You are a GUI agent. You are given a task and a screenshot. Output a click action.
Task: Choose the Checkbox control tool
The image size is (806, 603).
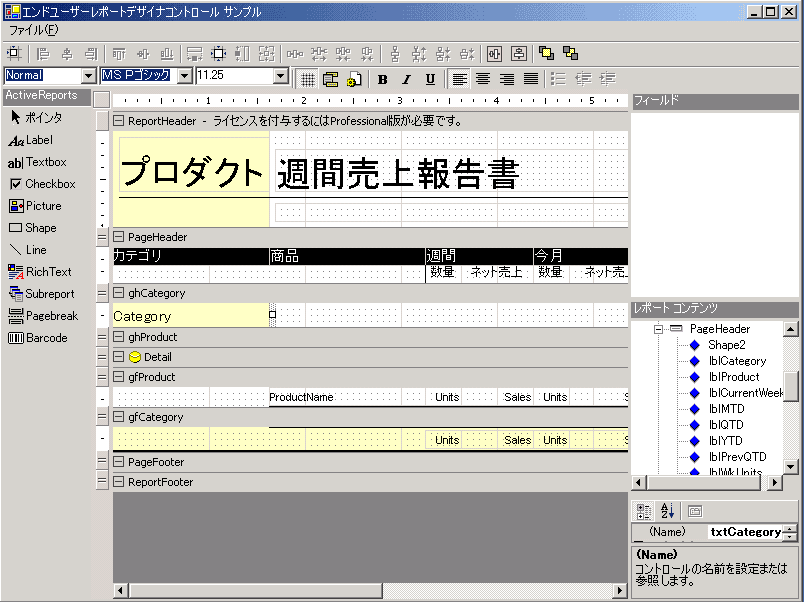pyautogui.click(x=42, y=184)
